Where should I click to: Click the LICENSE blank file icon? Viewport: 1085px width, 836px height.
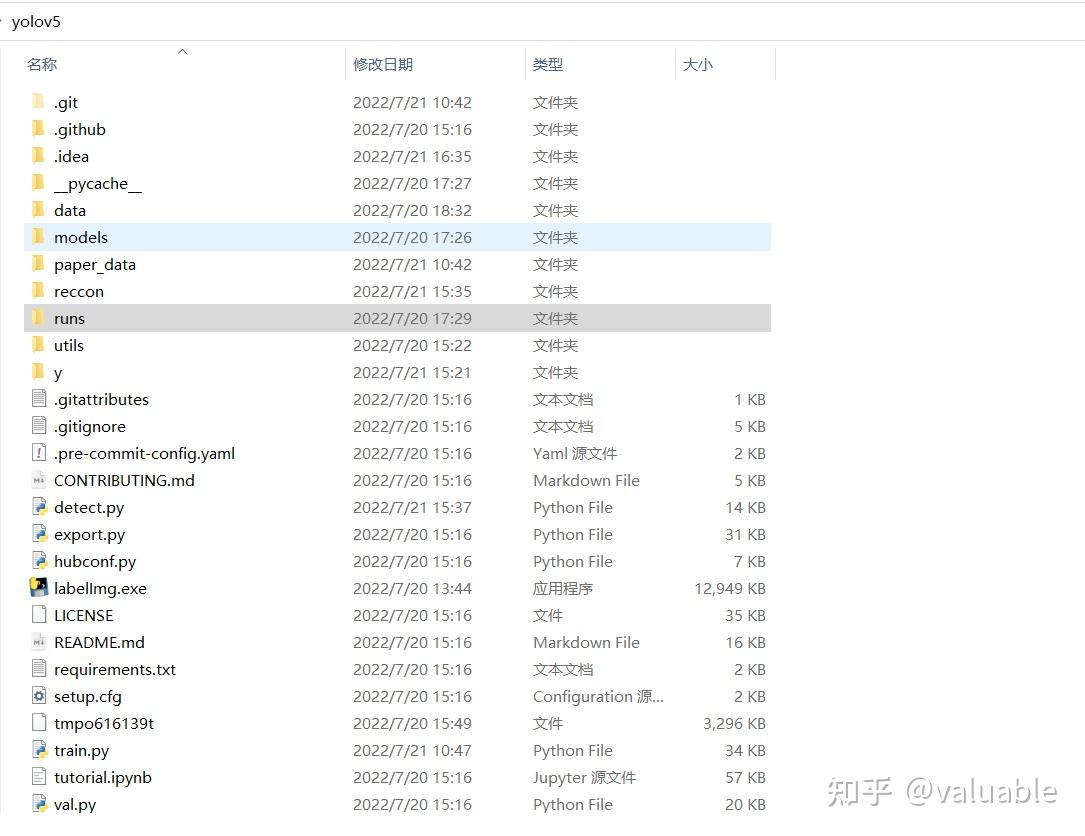click(x=39, y=615)
